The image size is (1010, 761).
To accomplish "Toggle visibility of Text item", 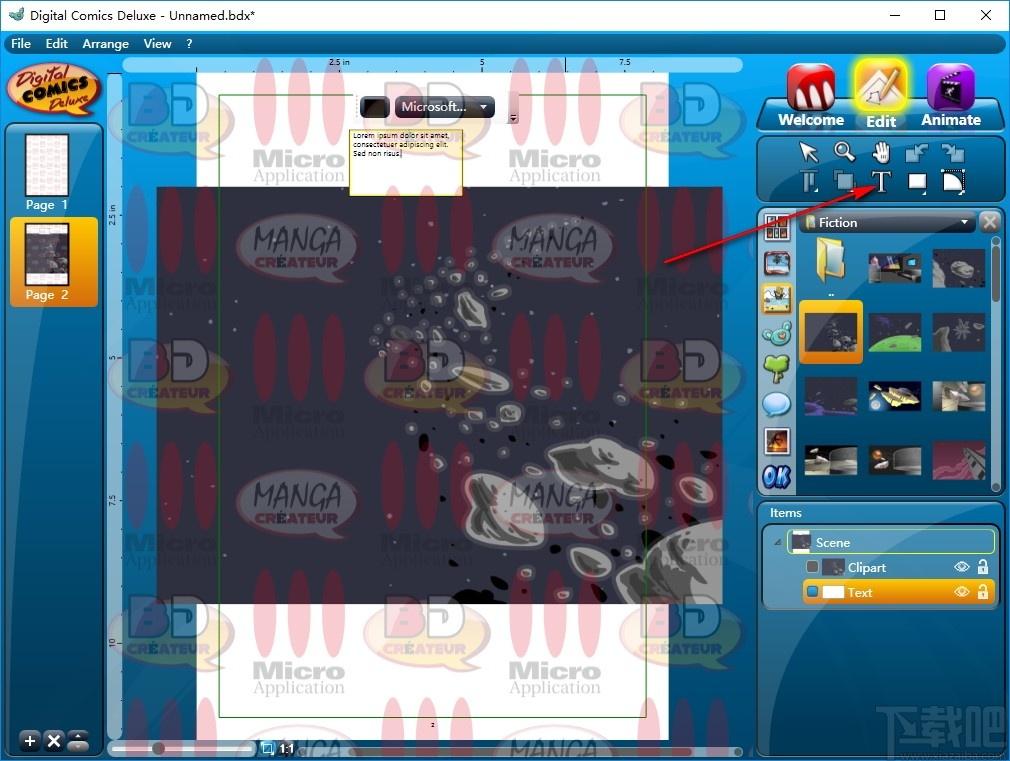I will 962,592.
